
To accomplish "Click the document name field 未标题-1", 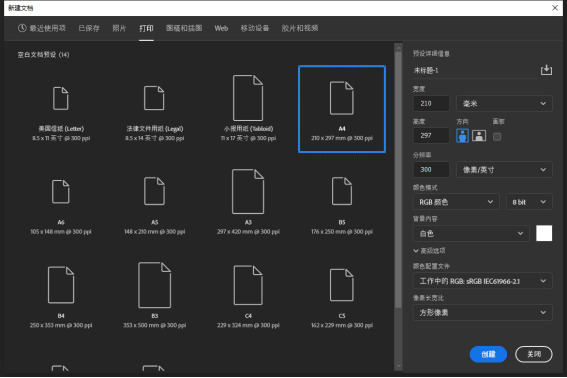I will (475, 70).
